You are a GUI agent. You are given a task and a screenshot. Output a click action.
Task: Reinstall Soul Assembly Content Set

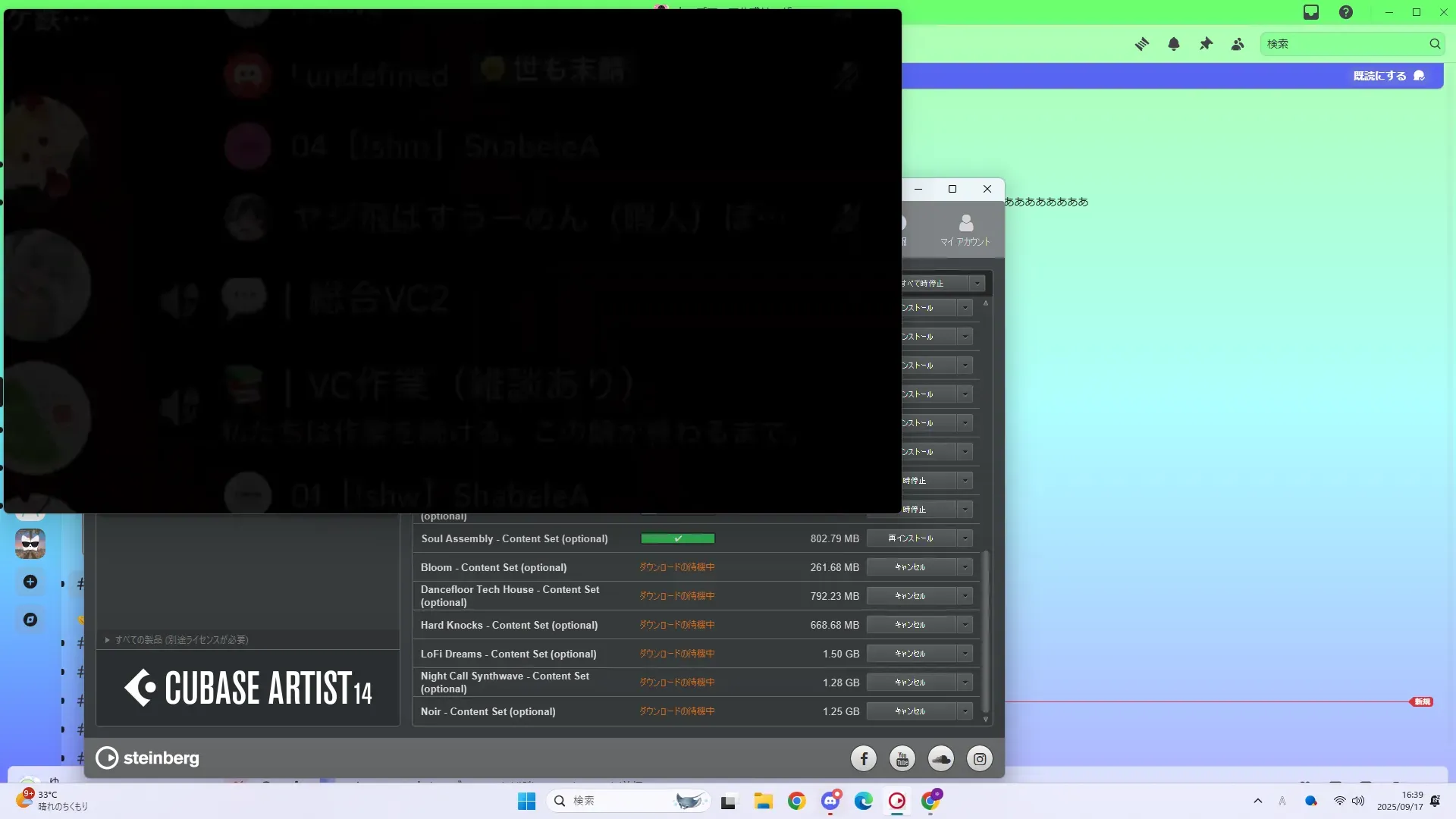[911, 538]
